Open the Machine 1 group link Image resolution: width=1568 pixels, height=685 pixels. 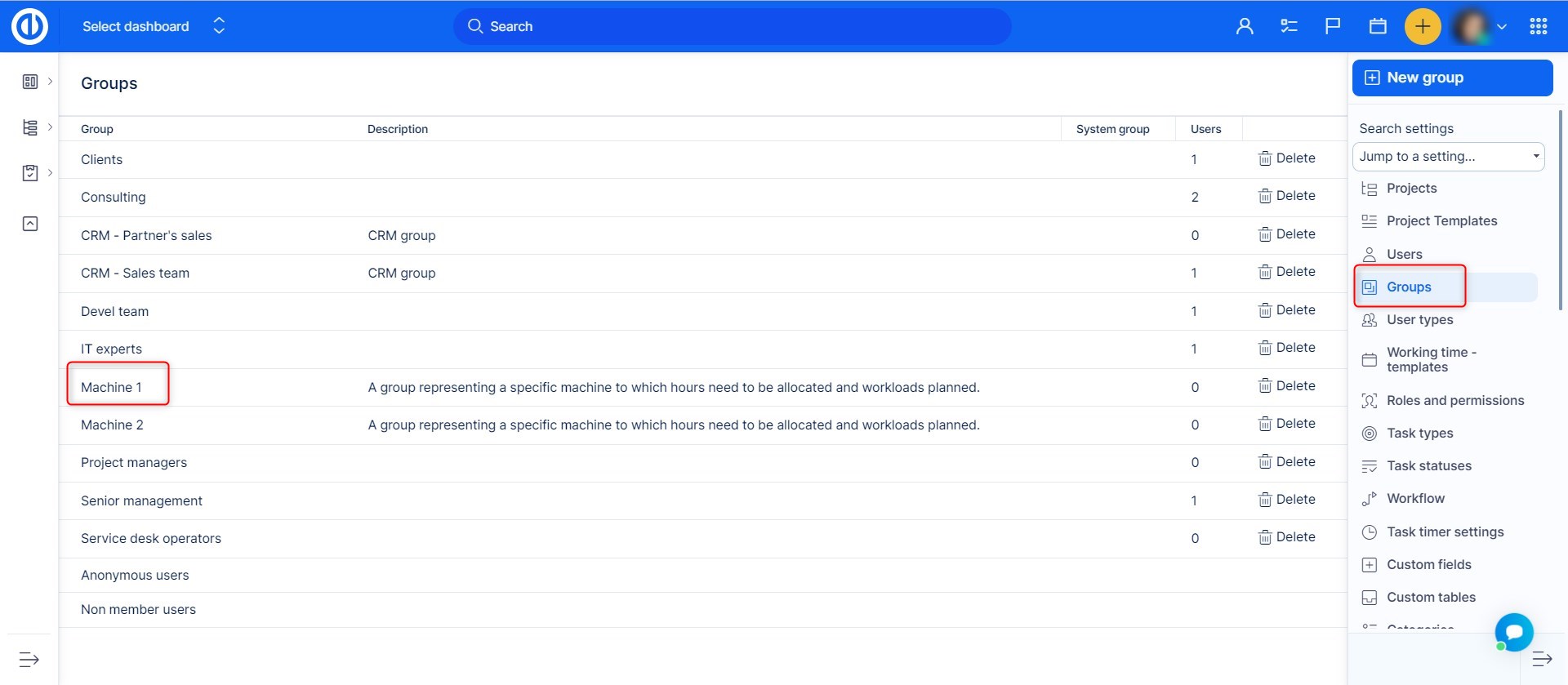pos(111,387)
